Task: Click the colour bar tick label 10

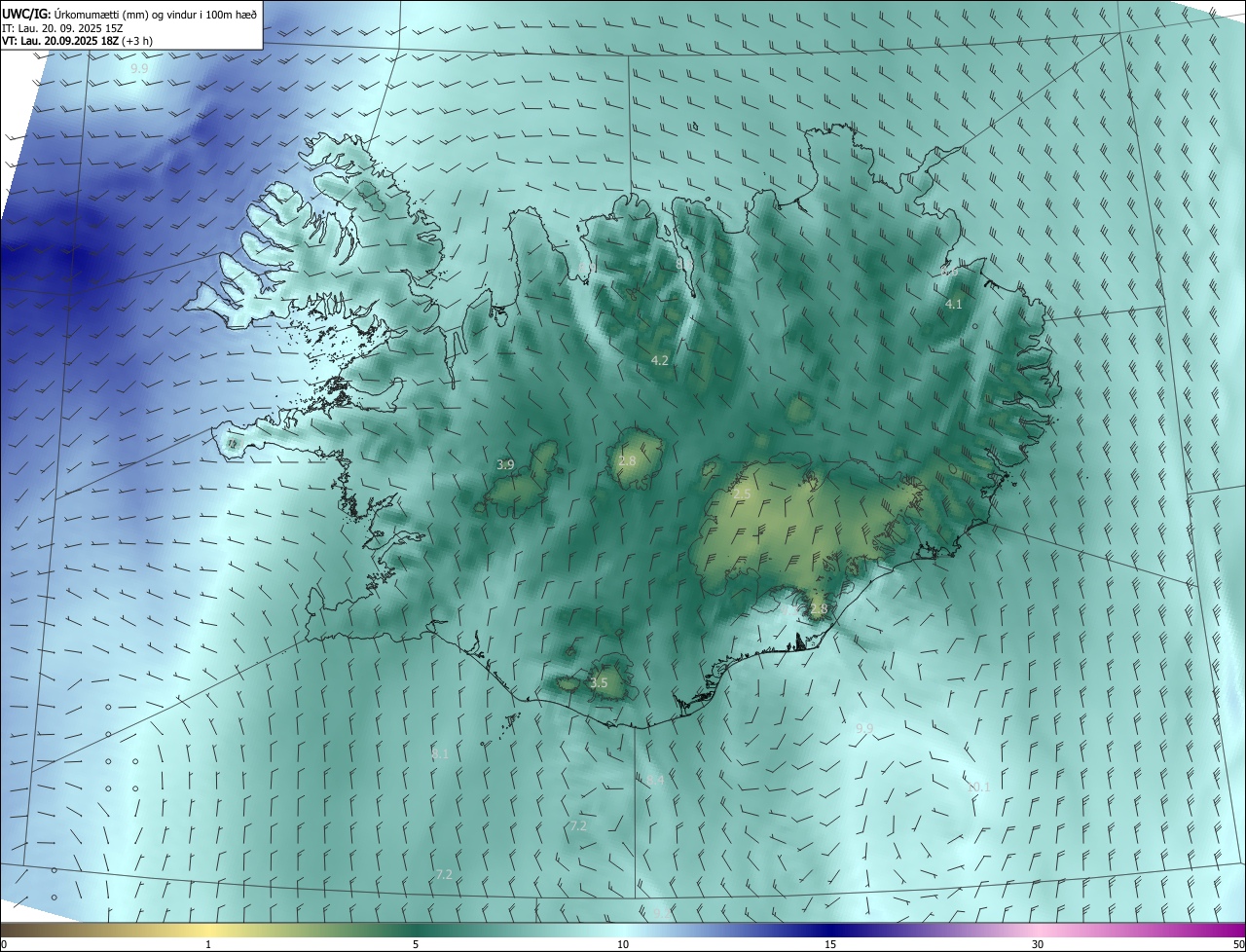Action: (x=623, y=945)
